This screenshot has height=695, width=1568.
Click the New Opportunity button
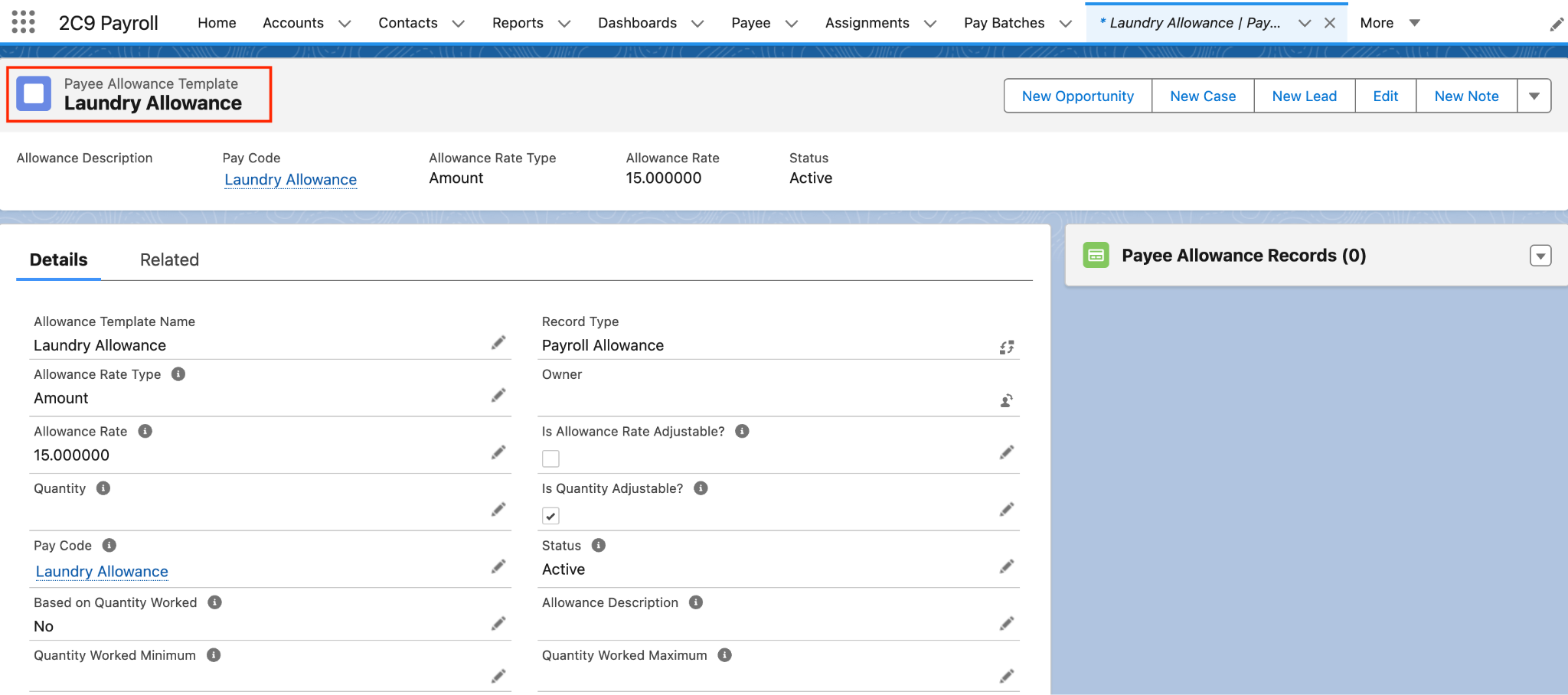pyautogui.click(x=1078, y=96)
